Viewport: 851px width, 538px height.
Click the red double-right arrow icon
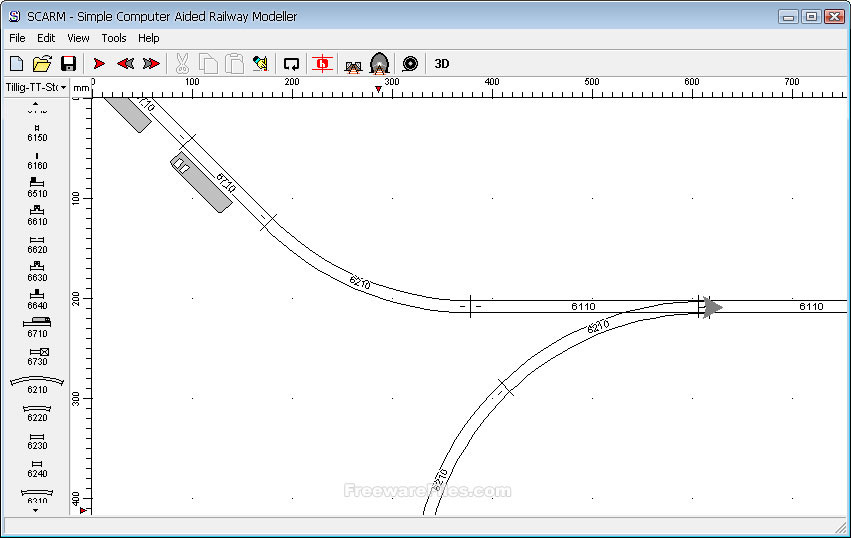coord(151,63)
